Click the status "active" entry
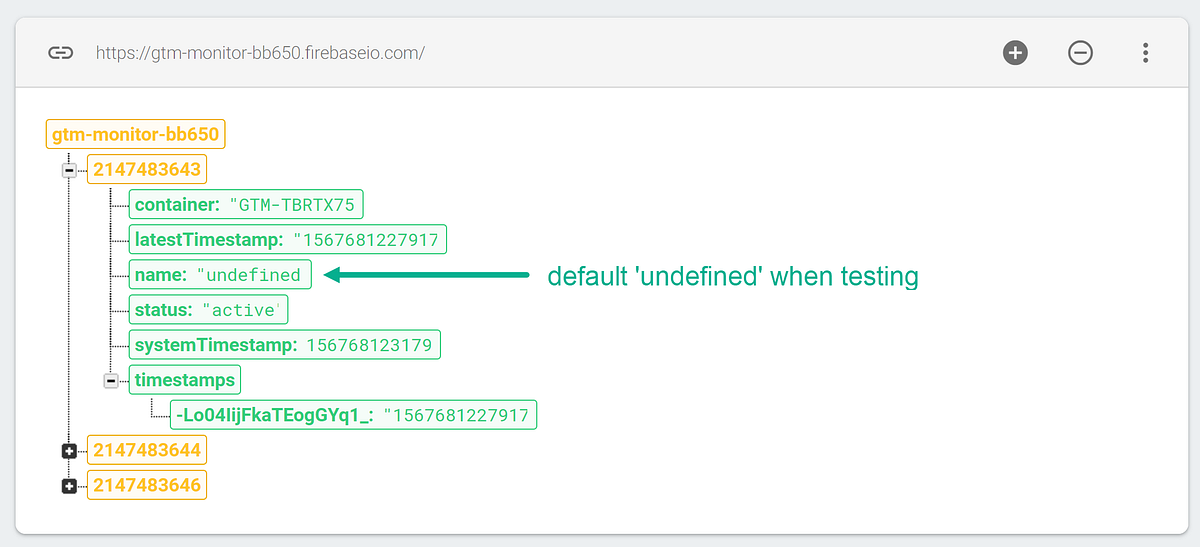The height and width of the screenshot is (547, 1200). coord(208,309)
